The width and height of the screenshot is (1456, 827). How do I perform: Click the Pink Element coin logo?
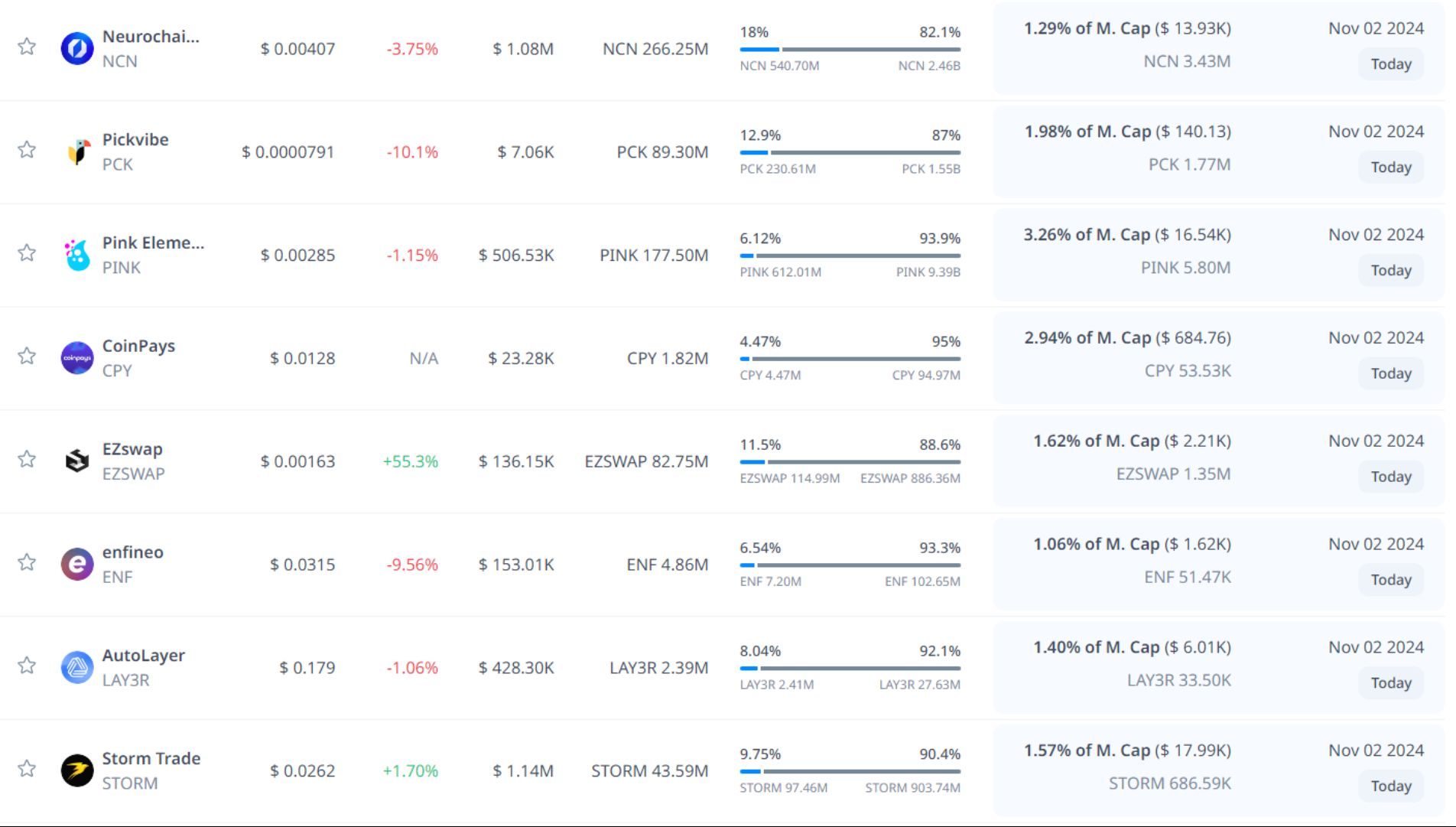pos(77,255)
